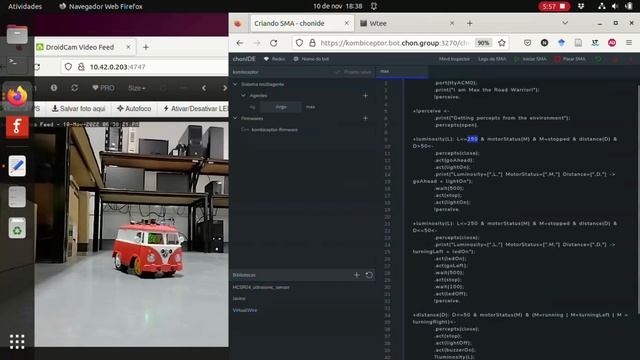Switch to DroidCam Video Feed tab

point(84,47)
